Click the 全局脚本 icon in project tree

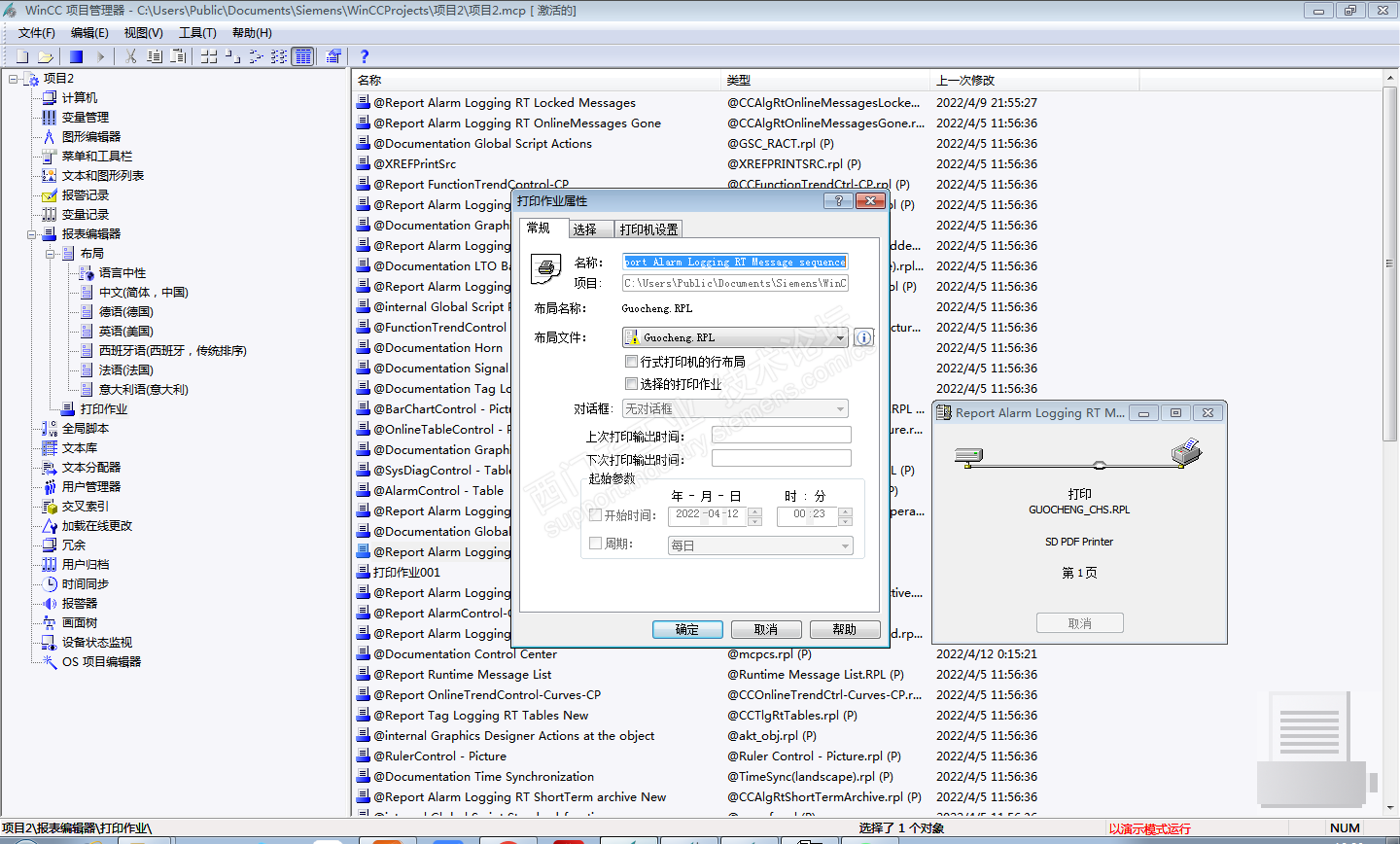click(50, 428)
